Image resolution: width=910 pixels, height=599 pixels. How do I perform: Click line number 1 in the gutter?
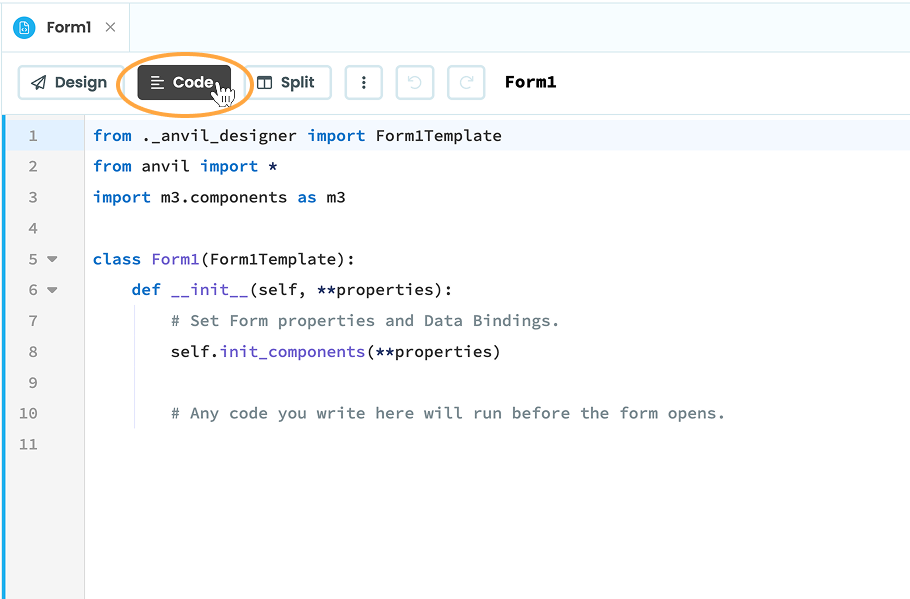coord(33,136)
